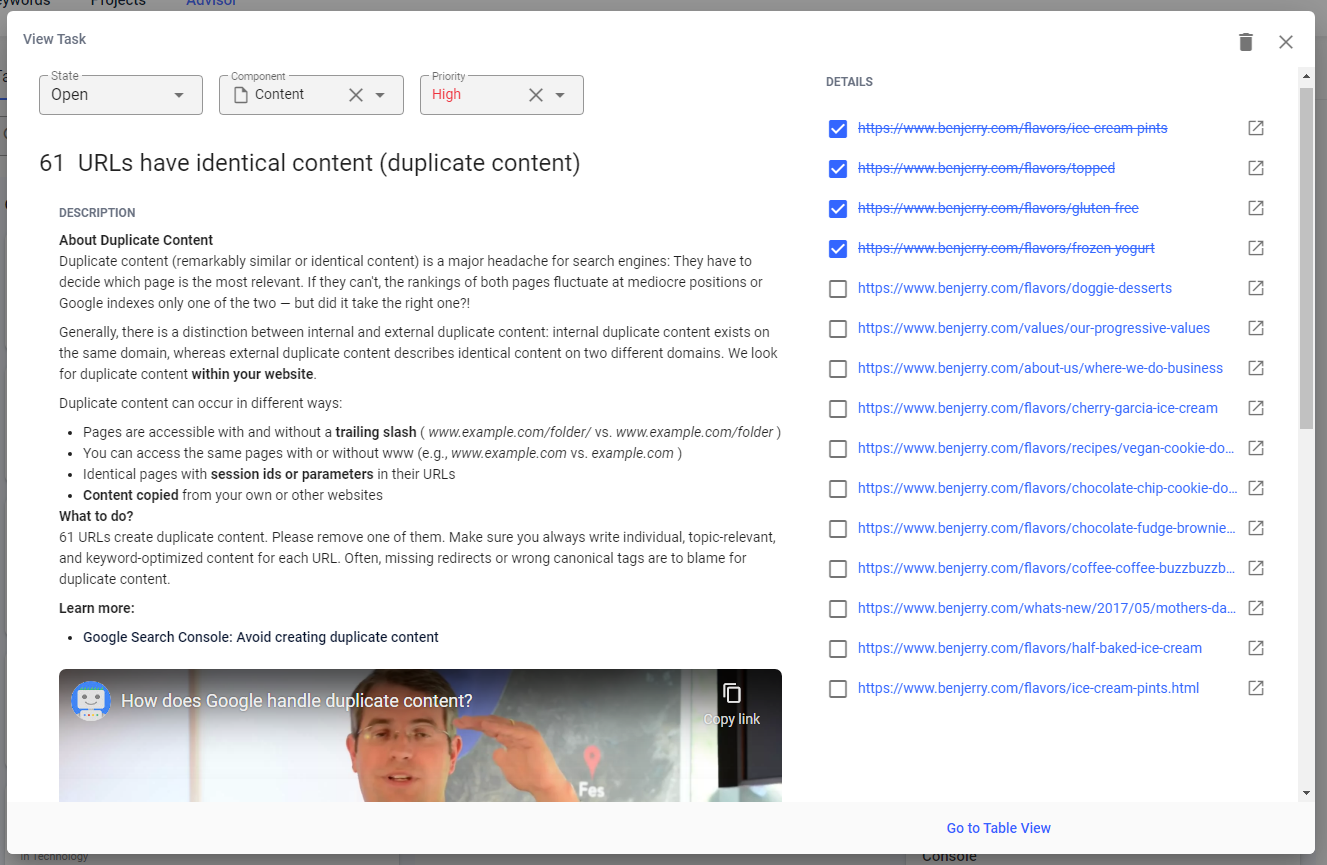The width and height of the screenshot is (1327, 865).
Task: Clear the Content component selection
Action: pos(356,95)
